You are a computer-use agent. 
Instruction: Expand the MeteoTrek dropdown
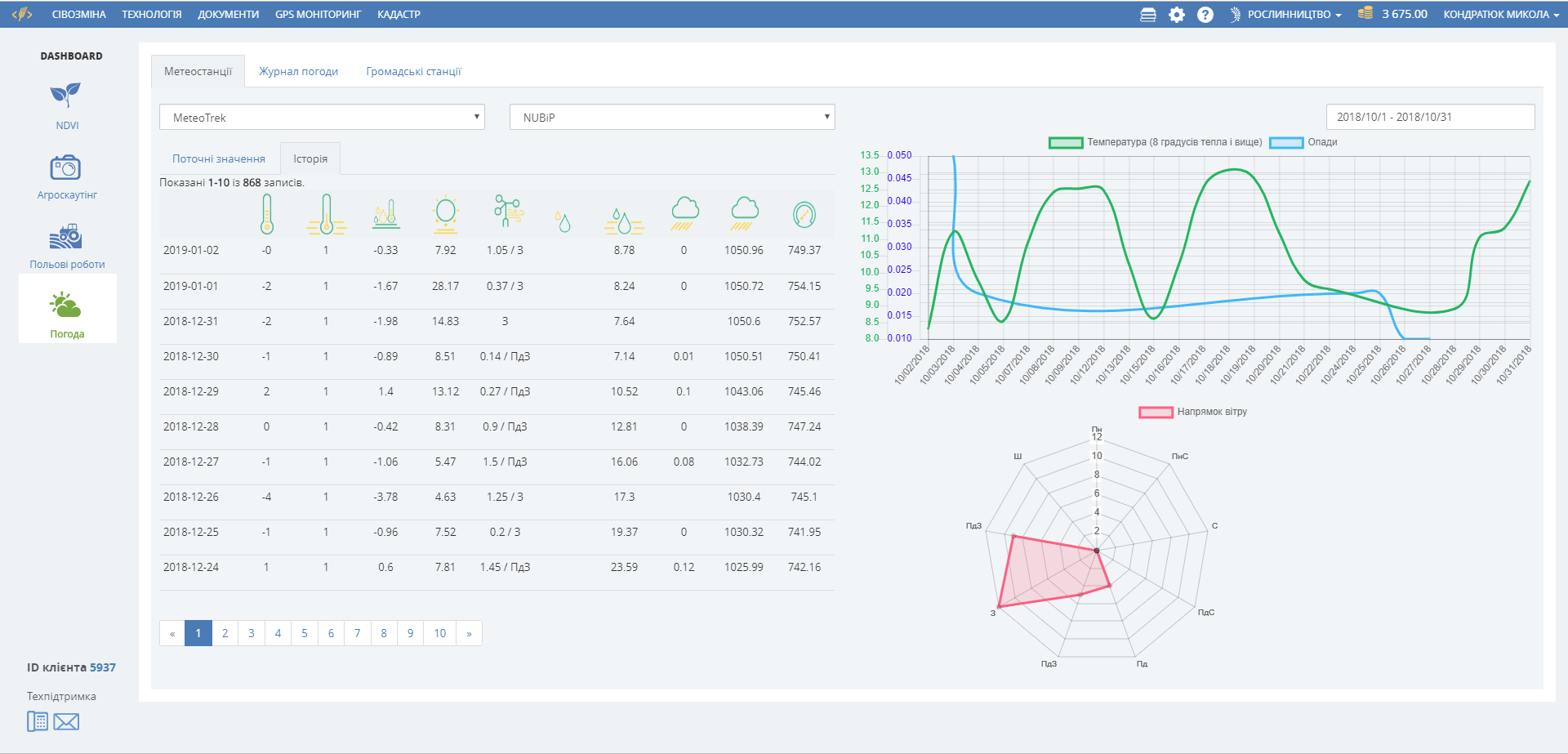322,118
